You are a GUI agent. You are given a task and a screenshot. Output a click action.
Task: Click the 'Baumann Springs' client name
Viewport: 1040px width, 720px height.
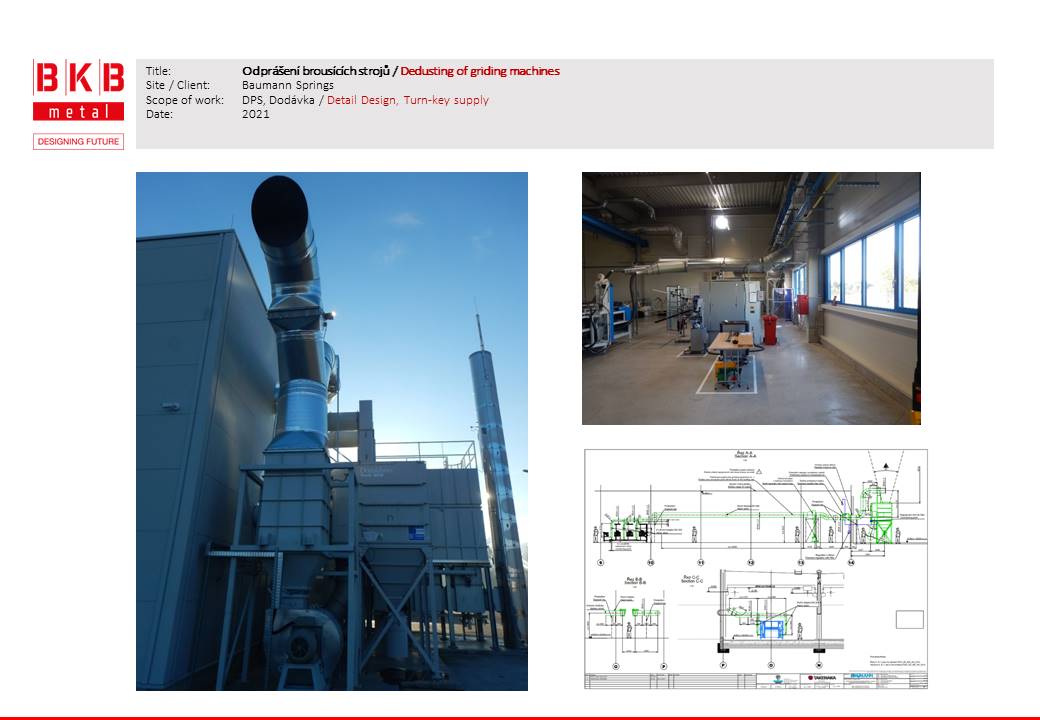(288, 86)
